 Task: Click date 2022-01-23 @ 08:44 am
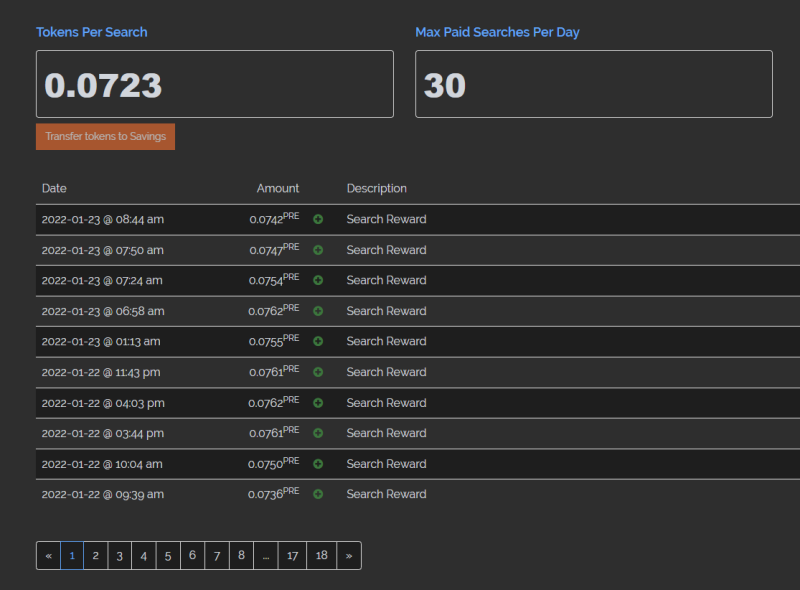(103, 219)
